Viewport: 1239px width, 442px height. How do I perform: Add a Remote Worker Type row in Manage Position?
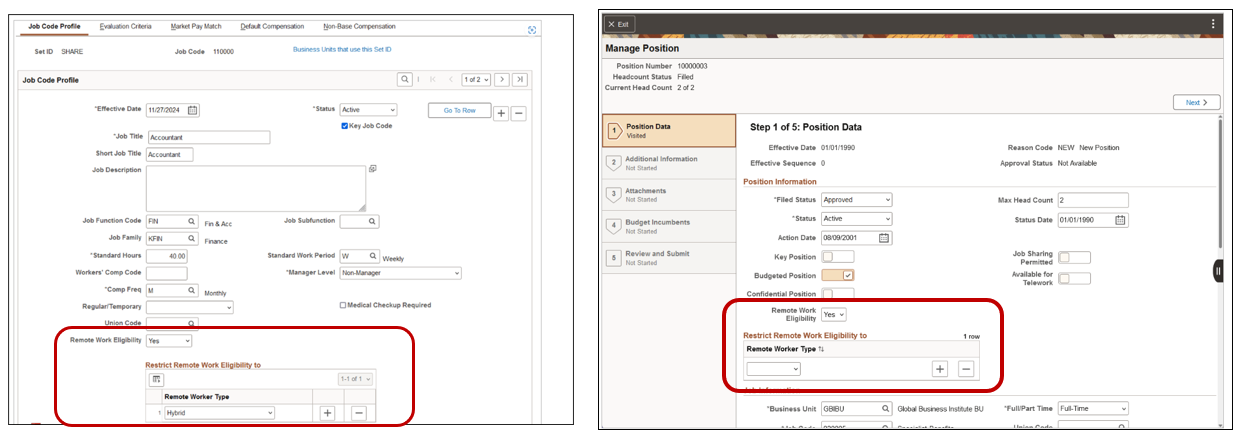(x=940, y=369)
